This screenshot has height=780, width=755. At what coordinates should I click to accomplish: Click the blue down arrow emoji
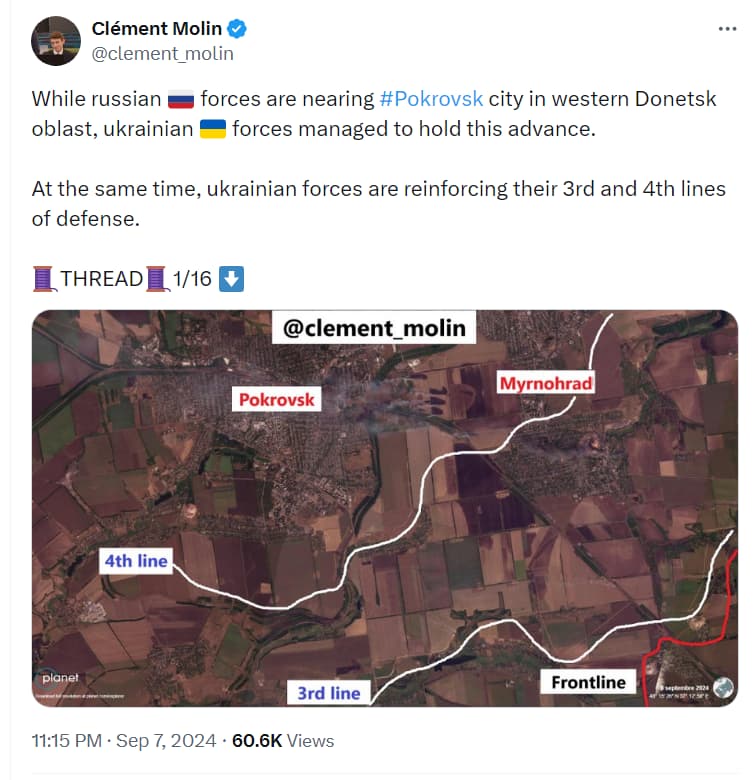[x=231, y=279]
